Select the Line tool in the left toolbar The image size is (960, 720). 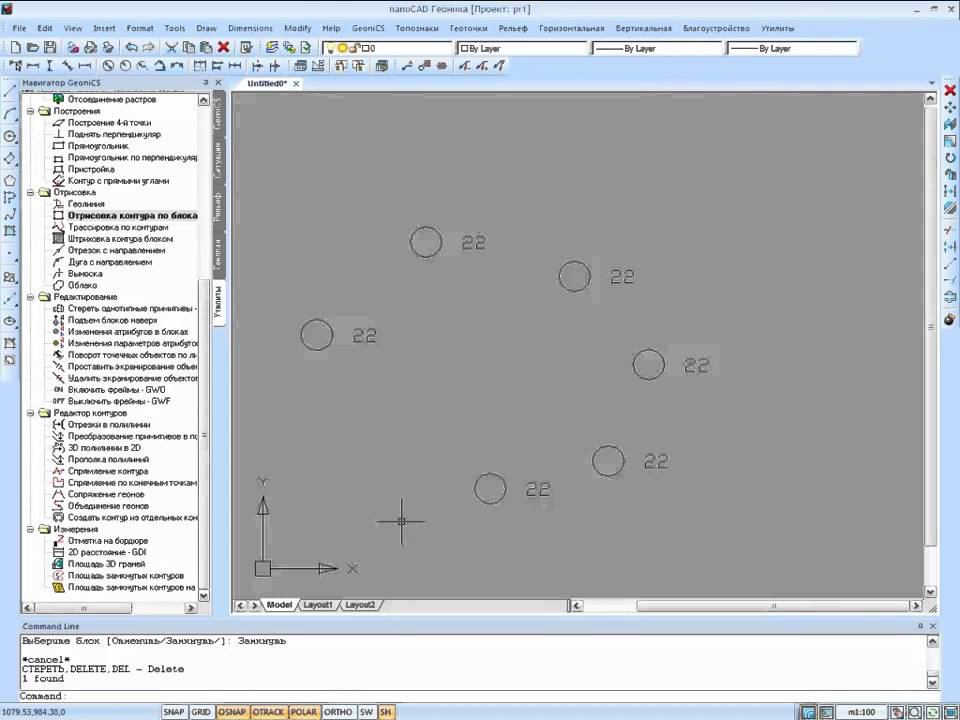(x=9, y=91)
